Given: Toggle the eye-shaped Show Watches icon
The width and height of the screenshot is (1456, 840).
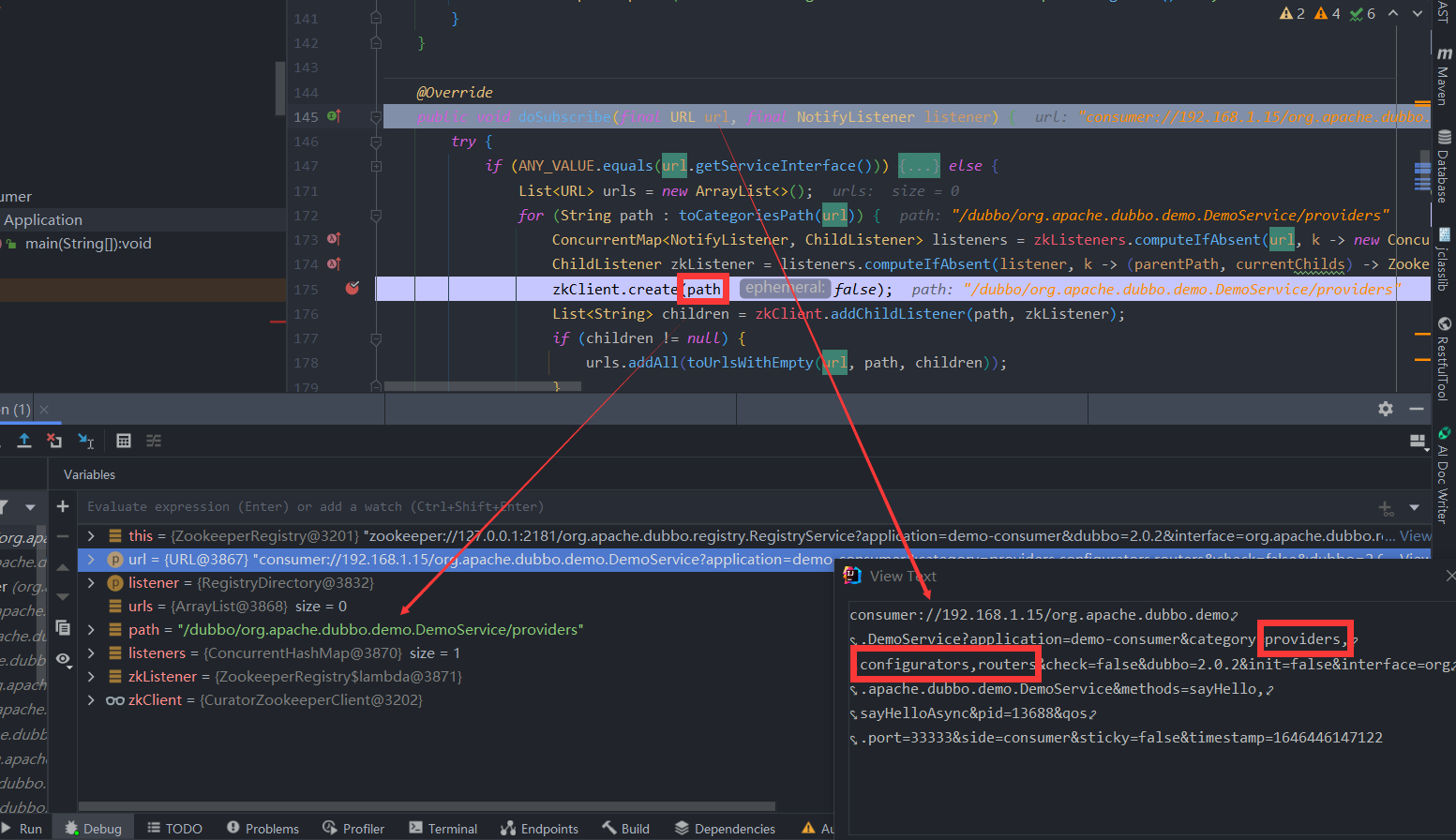Looking at the screenshot, I should coord(63,659).
